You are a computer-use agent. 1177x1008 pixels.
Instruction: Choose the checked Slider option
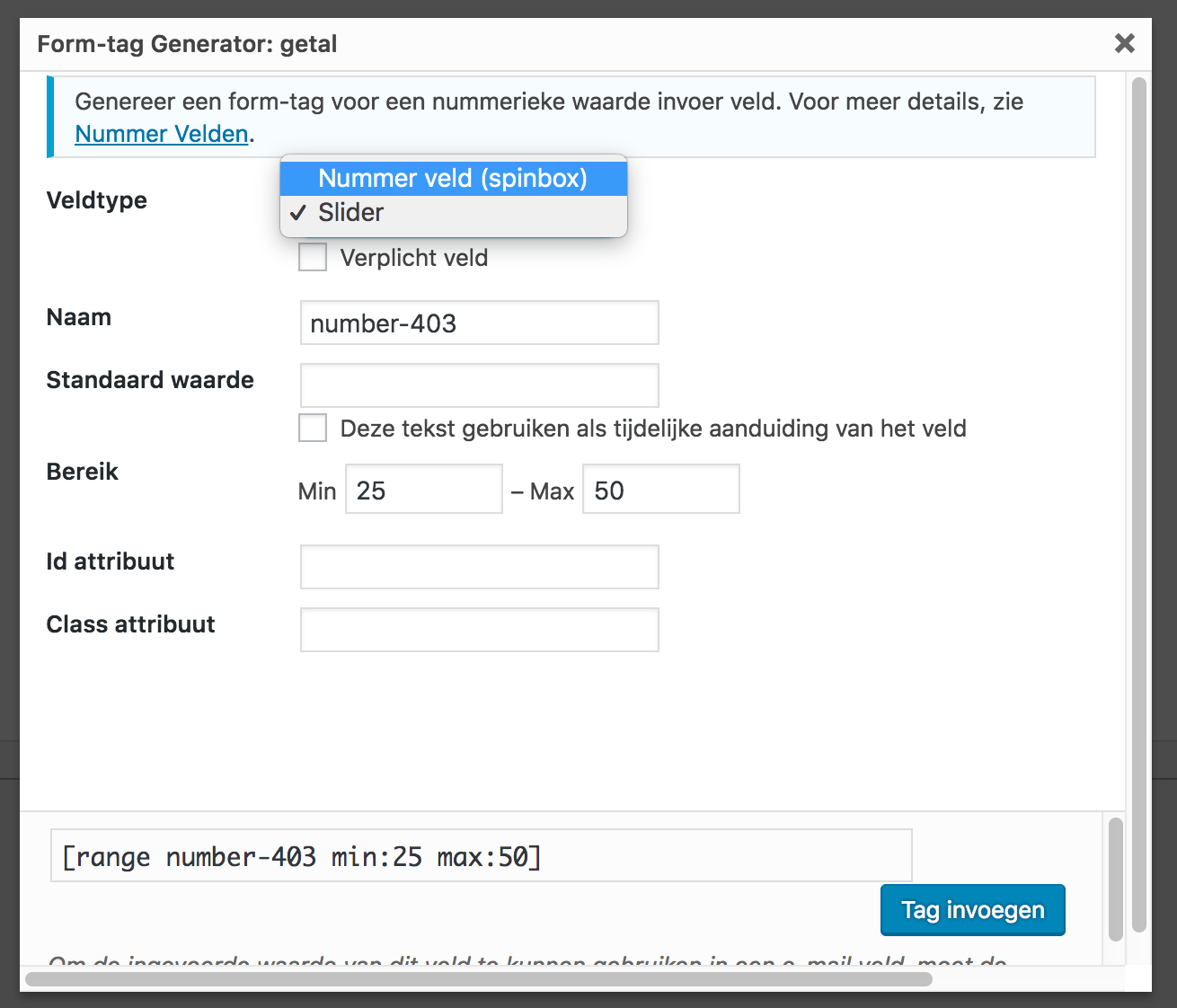(351, 213)
